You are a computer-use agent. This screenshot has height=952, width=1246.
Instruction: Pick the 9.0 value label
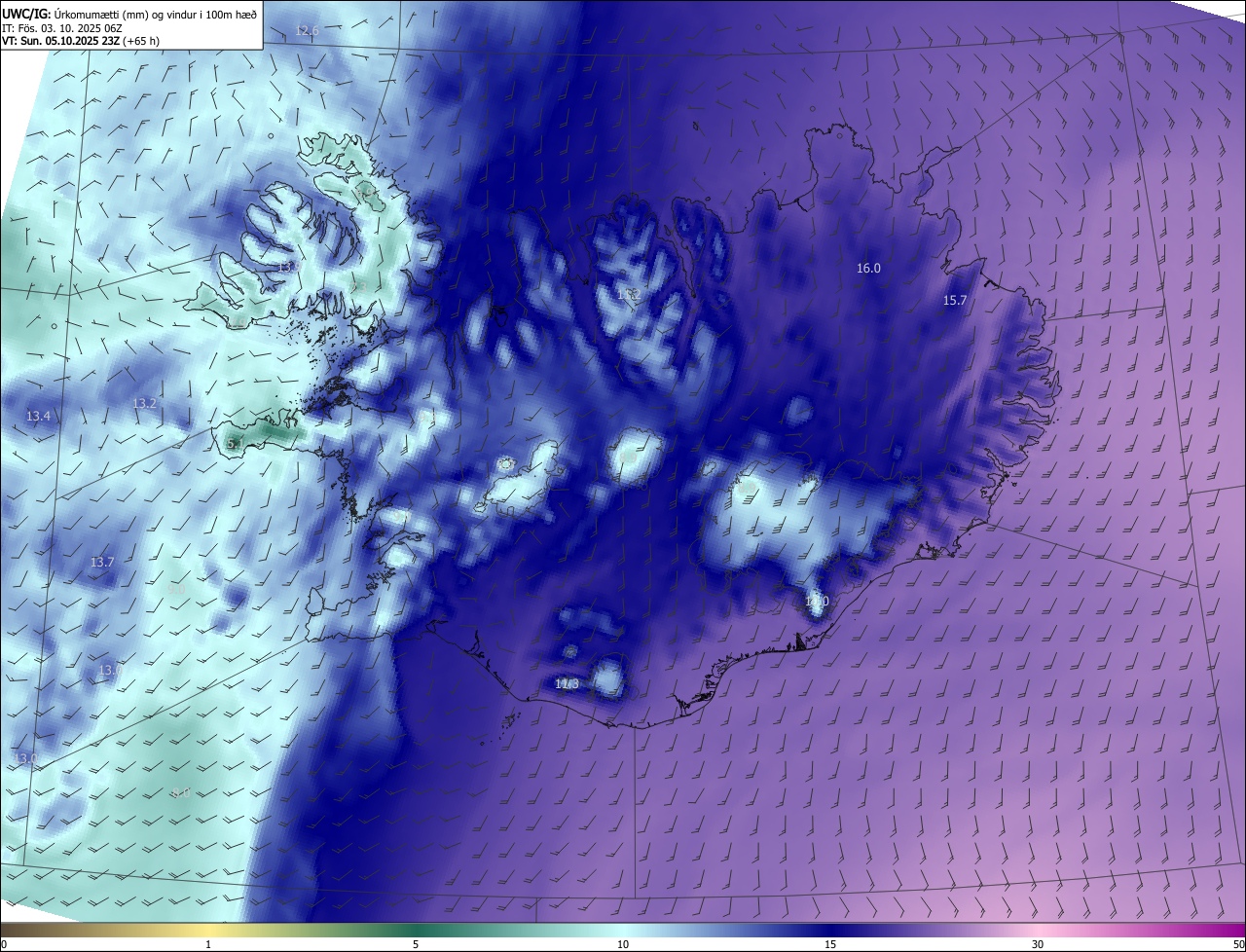(x=176, y=589)
